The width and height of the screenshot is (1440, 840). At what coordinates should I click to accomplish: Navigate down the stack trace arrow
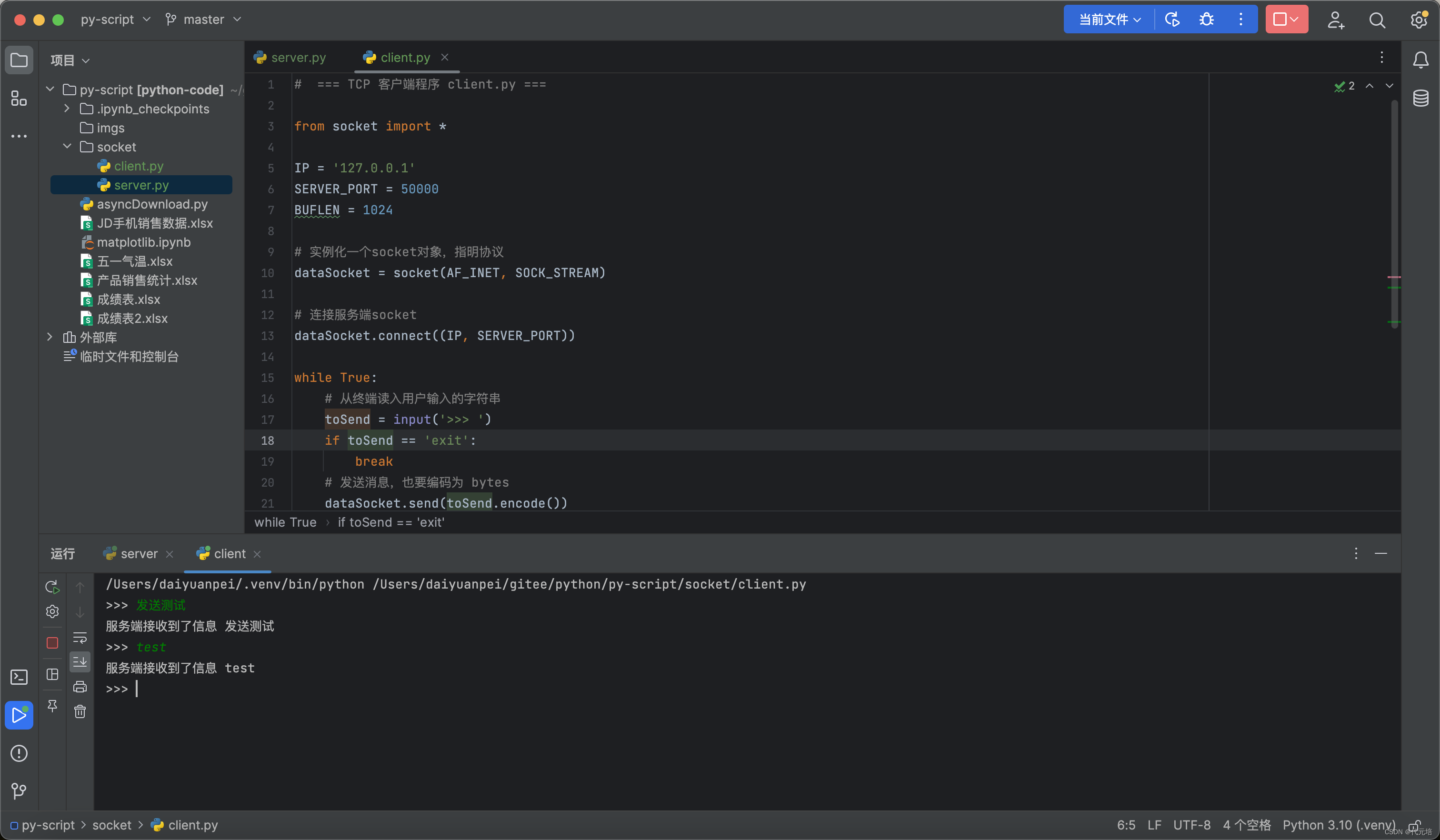point(80,612)
